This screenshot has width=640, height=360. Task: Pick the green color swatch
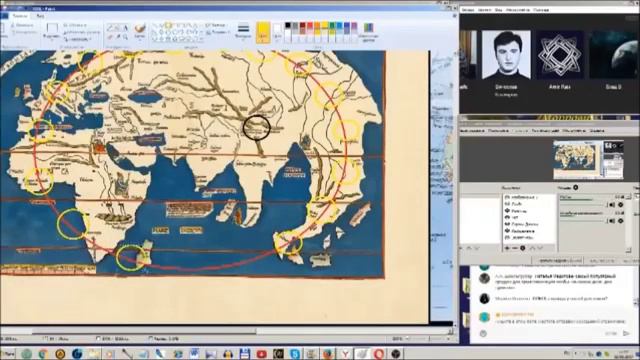(x=332, y=26)
